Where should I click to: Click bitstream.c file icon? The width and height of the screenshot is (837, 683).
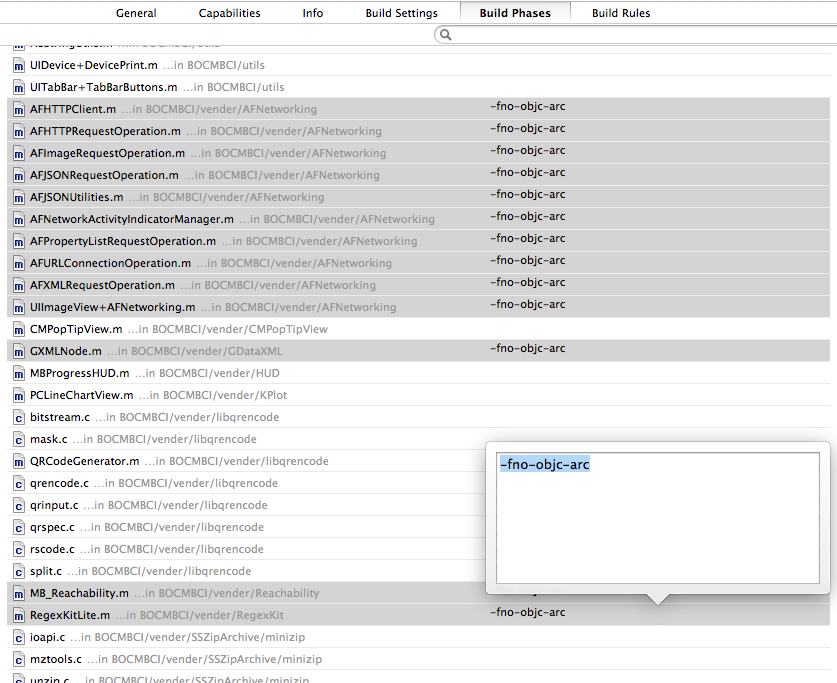(19, 418)
